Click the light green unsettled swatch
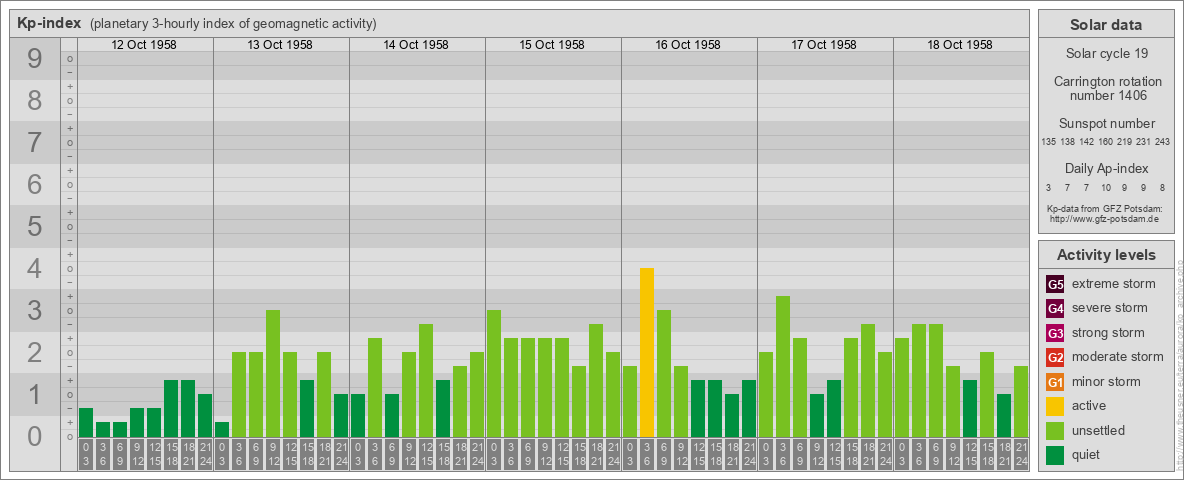This screenshot has width=1184, height=480. [1055, 431]
